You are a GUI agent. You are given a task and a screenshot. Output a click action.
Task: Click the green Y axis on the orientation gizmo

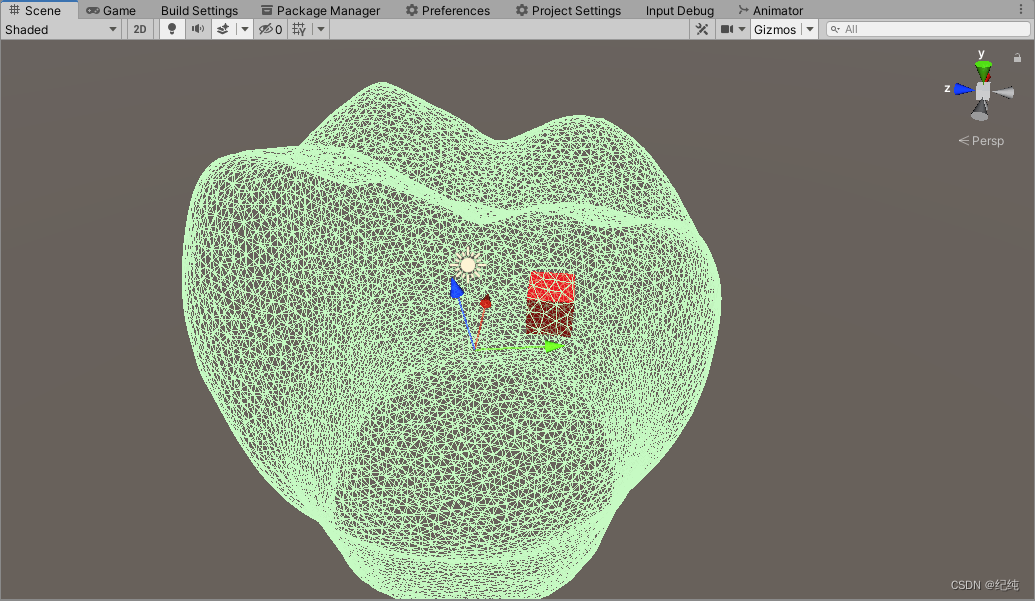982,66
